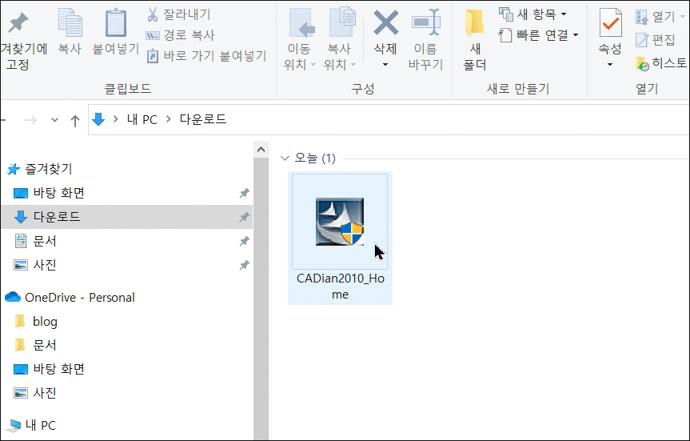This screenshot has height=441, width=690.
Task: Click Open (열기) in the ribbon
Action: tap(661, 17)
